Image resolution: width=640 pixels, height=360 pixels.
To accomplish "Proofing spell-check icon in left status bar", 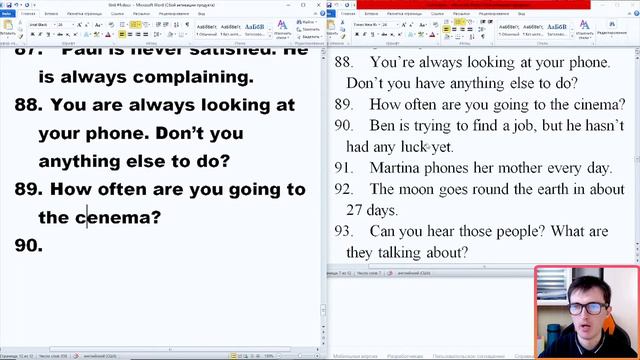I will [x=76, y=356].
